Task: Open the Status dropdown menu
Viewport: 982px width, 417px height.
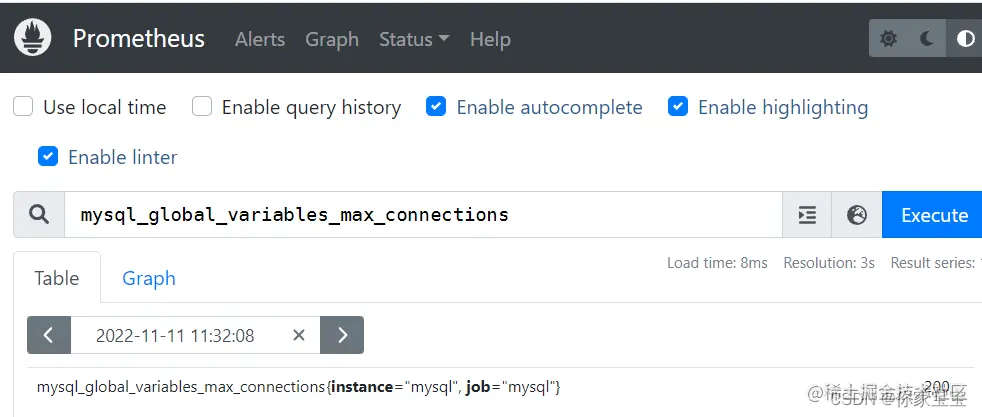Action: click(413, 39)
